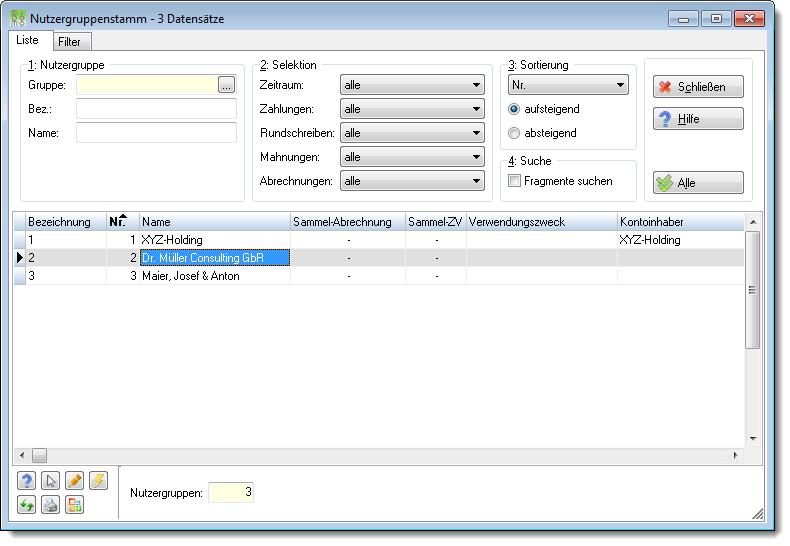
Task: Select the absteigend sort order radio button
Action: (x=514, y=133)
